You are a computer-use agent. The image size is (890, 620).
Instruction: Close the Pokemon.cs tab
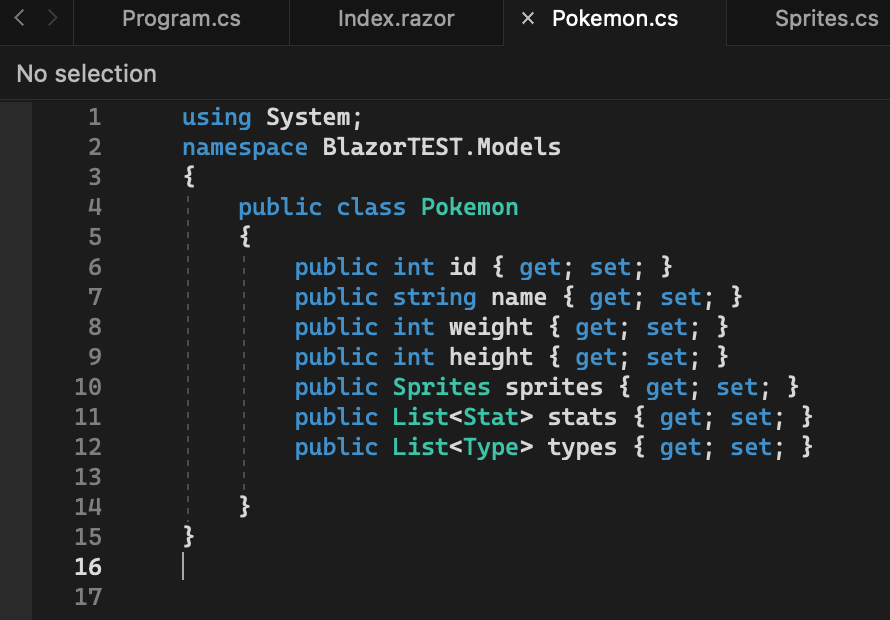click(528, 19)
